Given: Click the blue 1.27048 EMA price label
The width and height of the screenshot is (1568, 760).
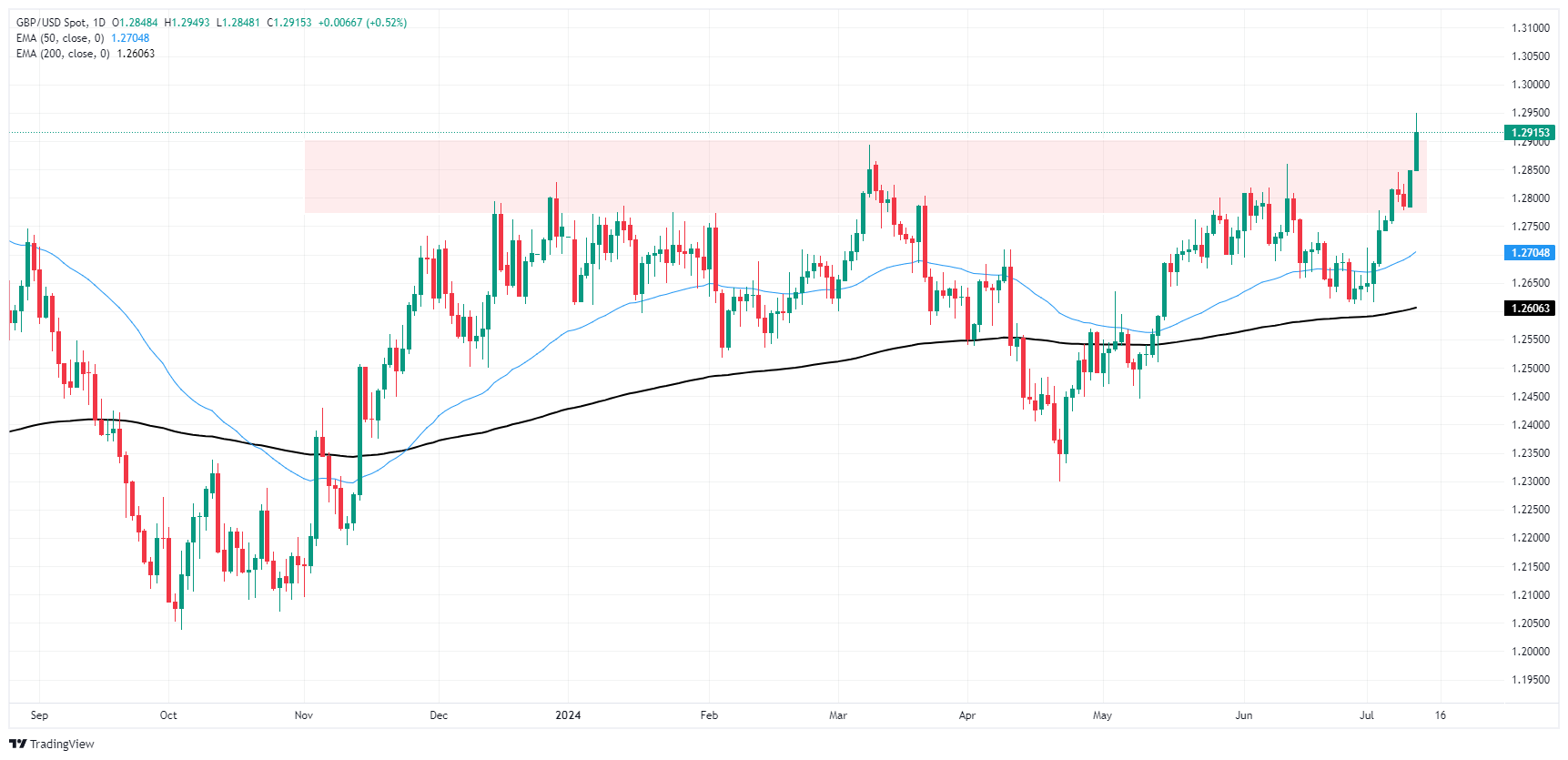Looking at the screenshot, I should click(x=1530, y=253).
